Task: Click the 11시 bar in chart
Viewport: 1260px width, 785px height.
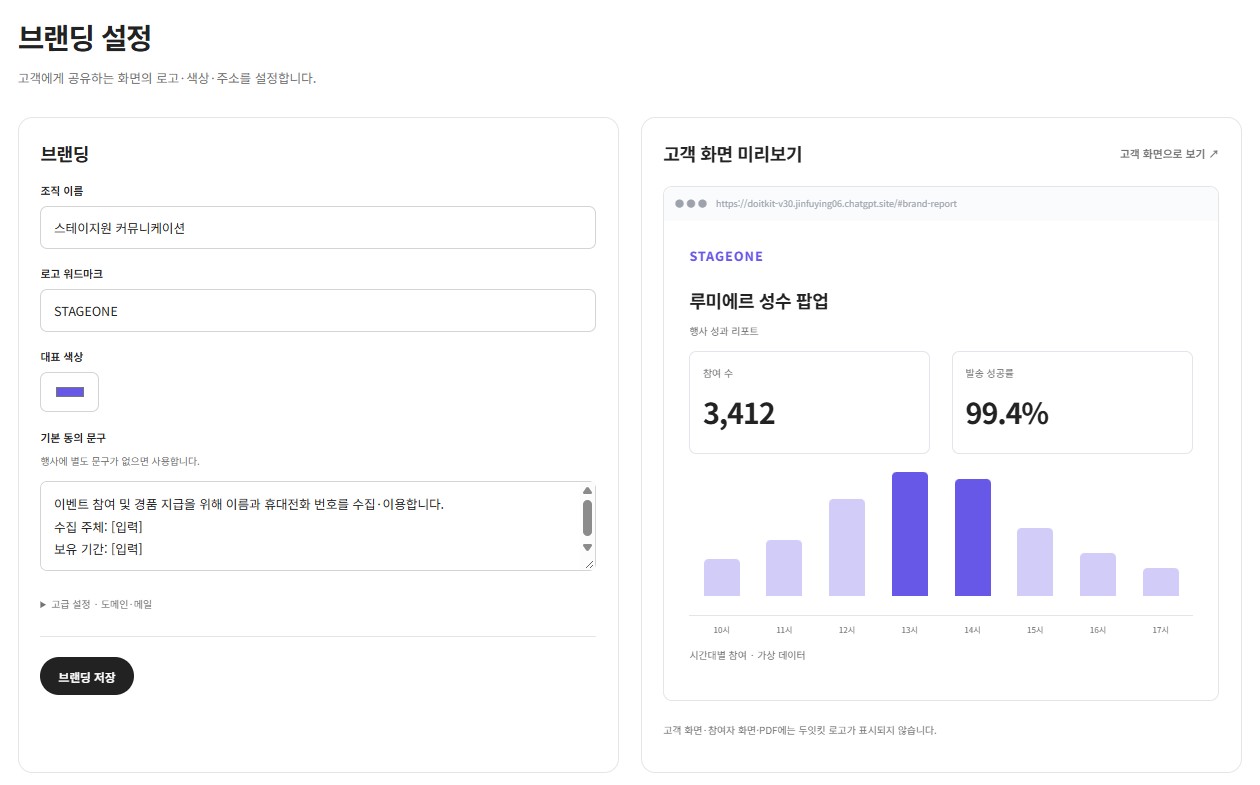Action: tap(784, 568)
